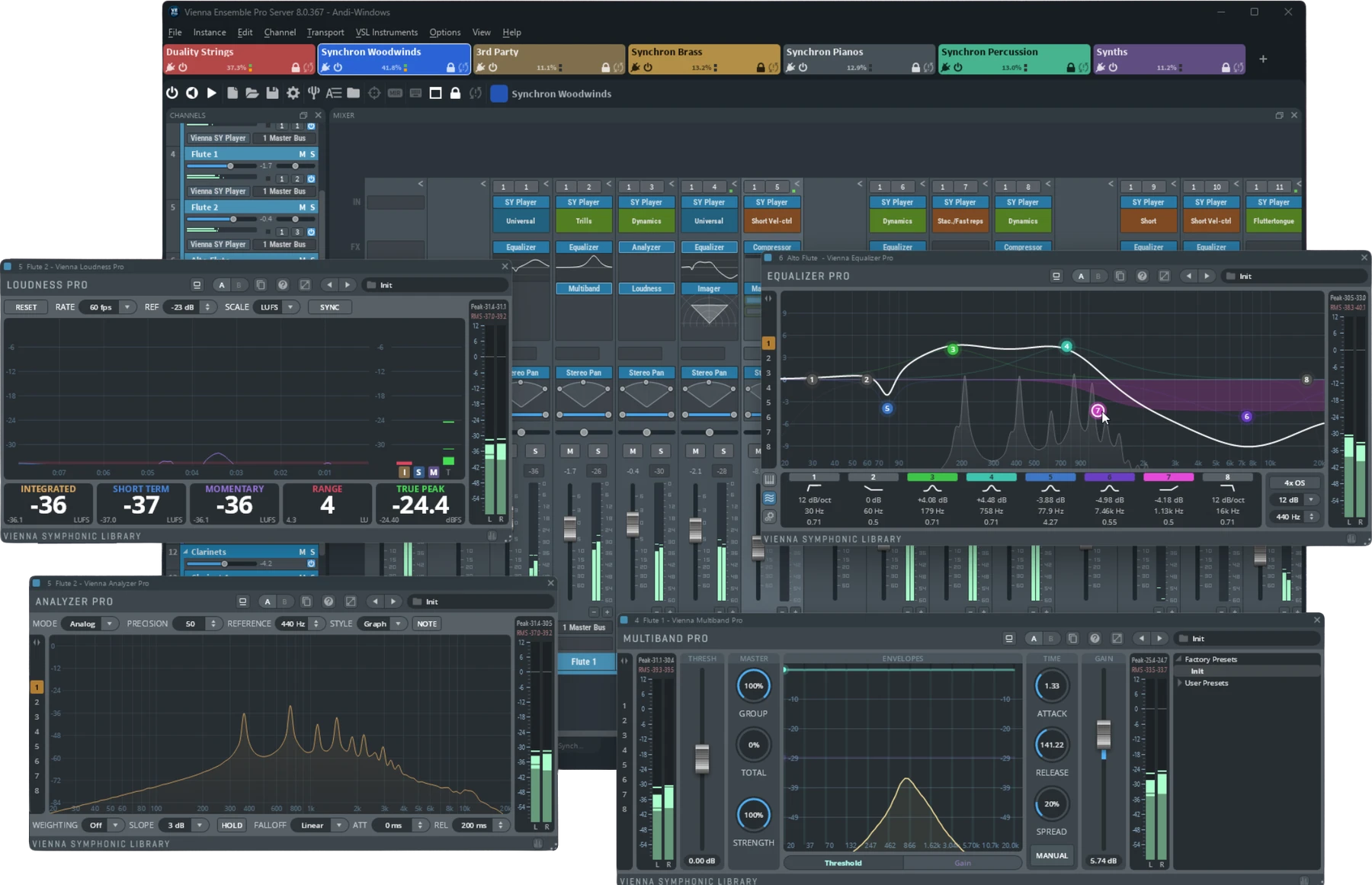Open FALLOFF Linear dropdown in Analyzer Pro

pos(318,826)
